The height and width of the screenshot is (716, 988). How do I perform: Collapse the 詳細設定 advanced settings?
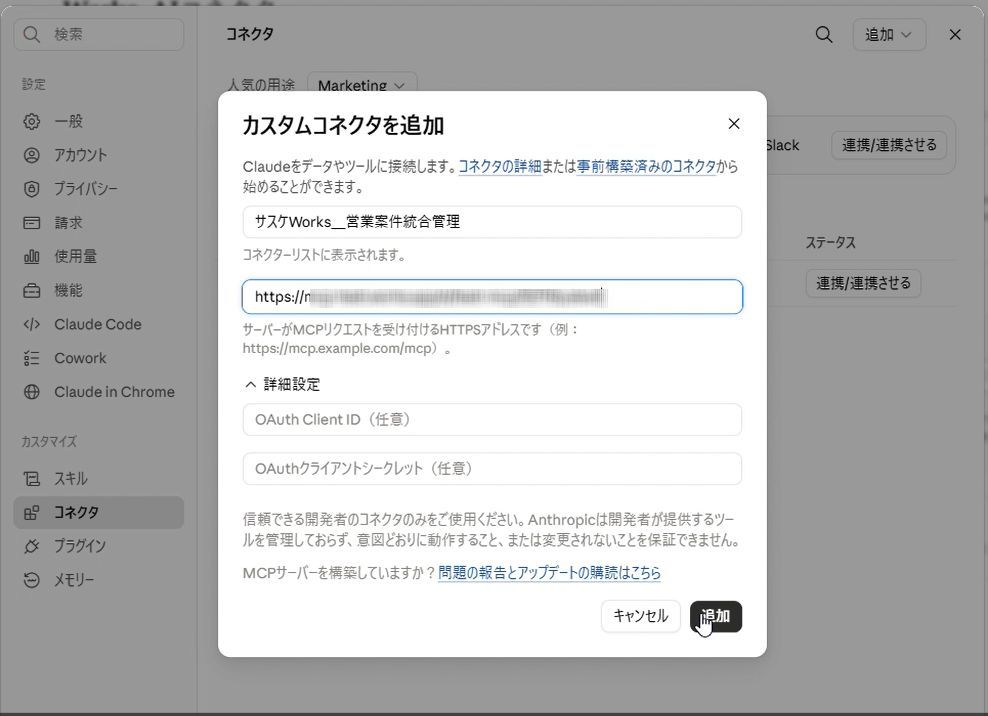(282, 384)
